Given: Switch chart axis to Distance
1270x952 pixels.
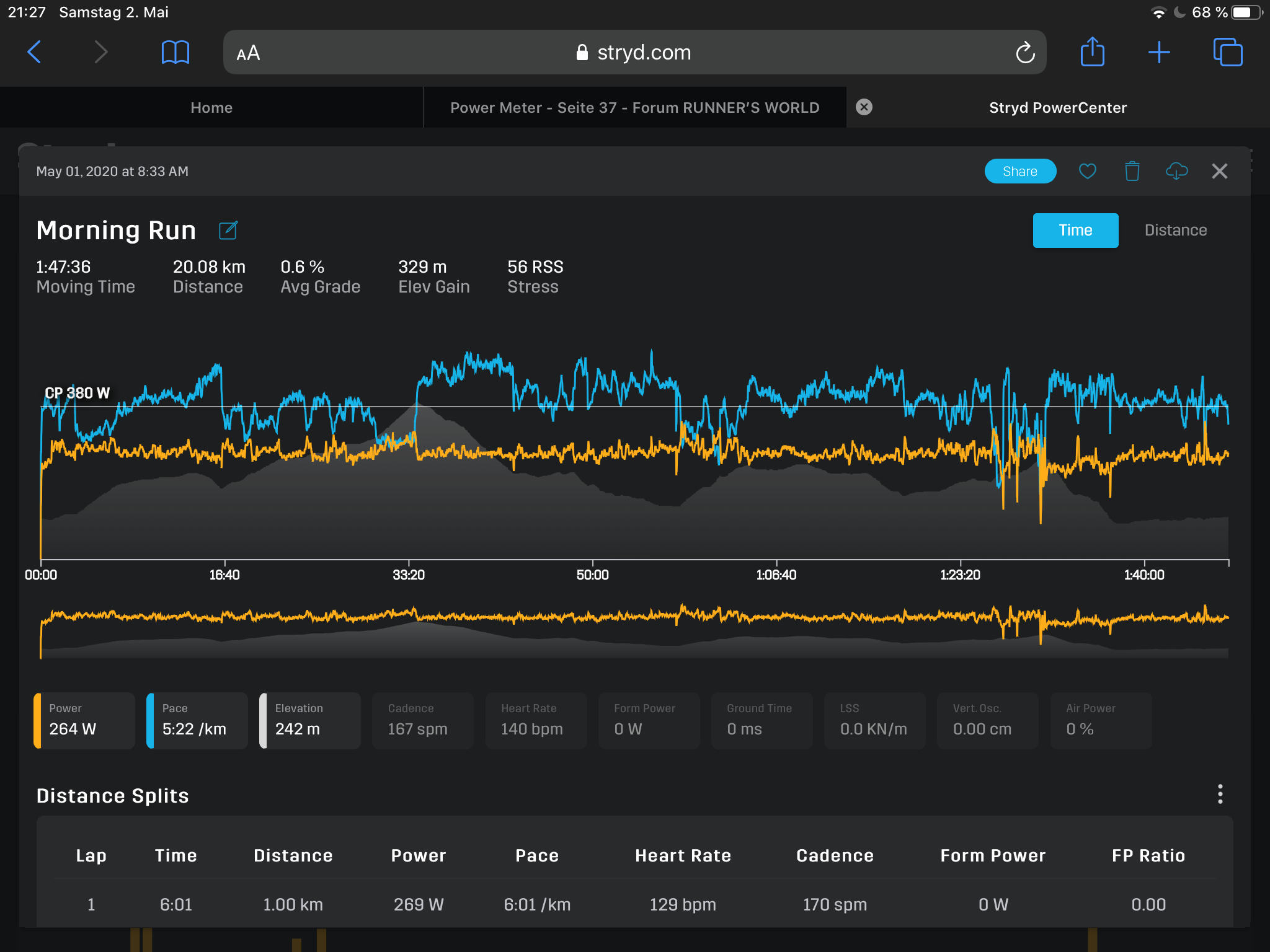Looking at the screenshot, I should click(x=1175, y=231).
